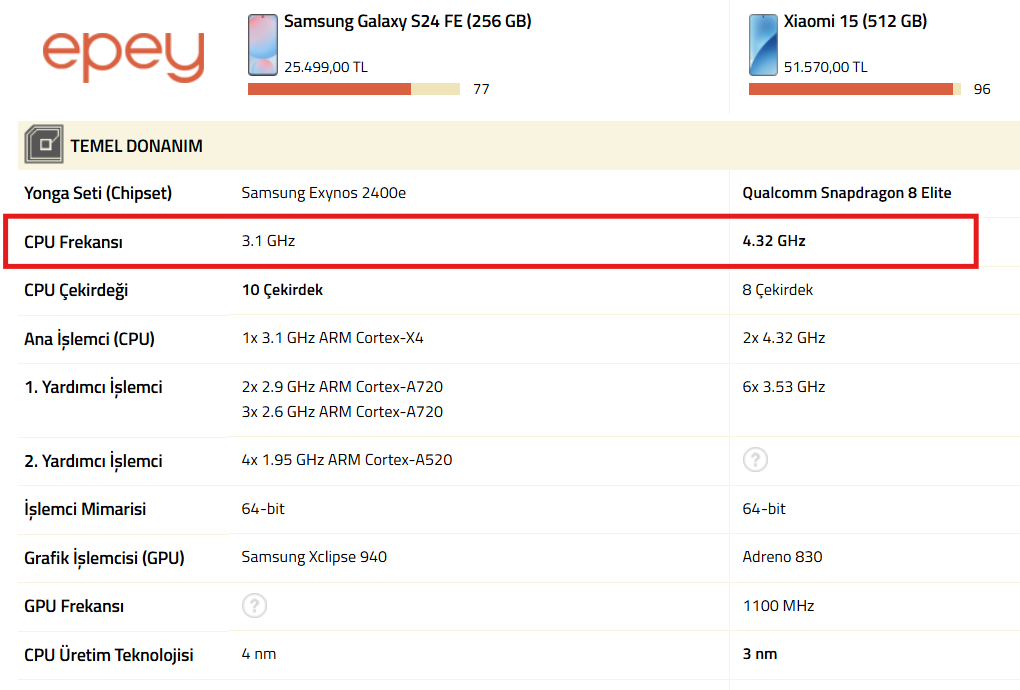The width and height of the screenshot is (1020, 690).
Task: Select 1x 3.1 GHz ARM Cortex-X4 value
Action: click(x=332, y=338)
